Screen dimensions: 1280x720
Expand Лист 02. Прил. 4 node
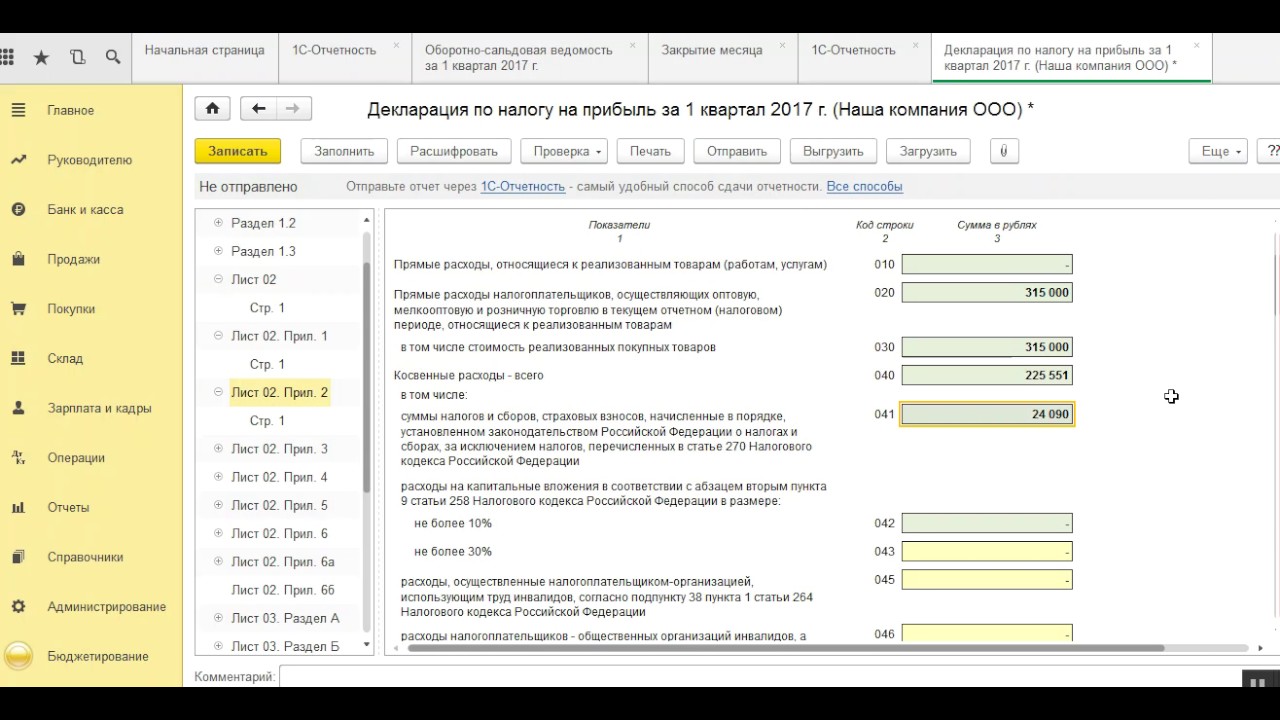pyautogui.click(x=218, y=477)
